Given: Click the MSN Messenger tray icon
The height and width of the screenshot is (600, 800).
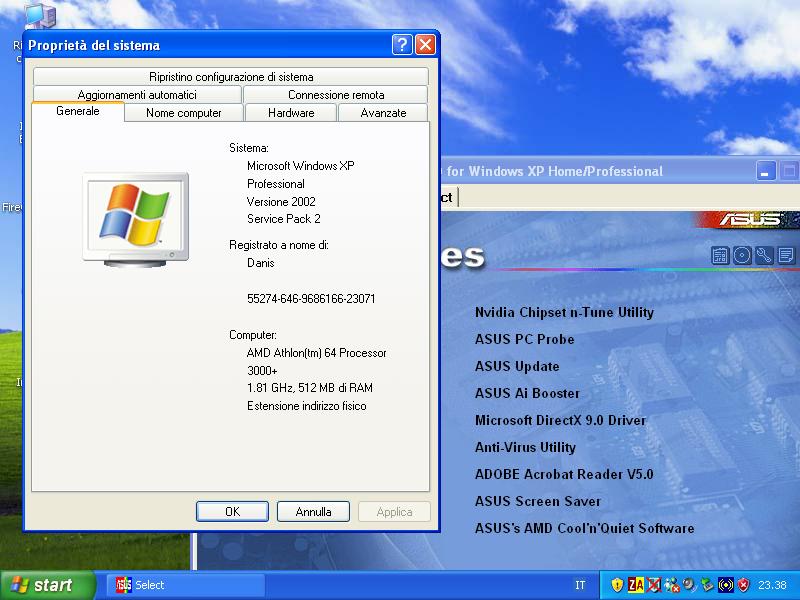Looking at the screenshot, I should [x=672, y=585].
